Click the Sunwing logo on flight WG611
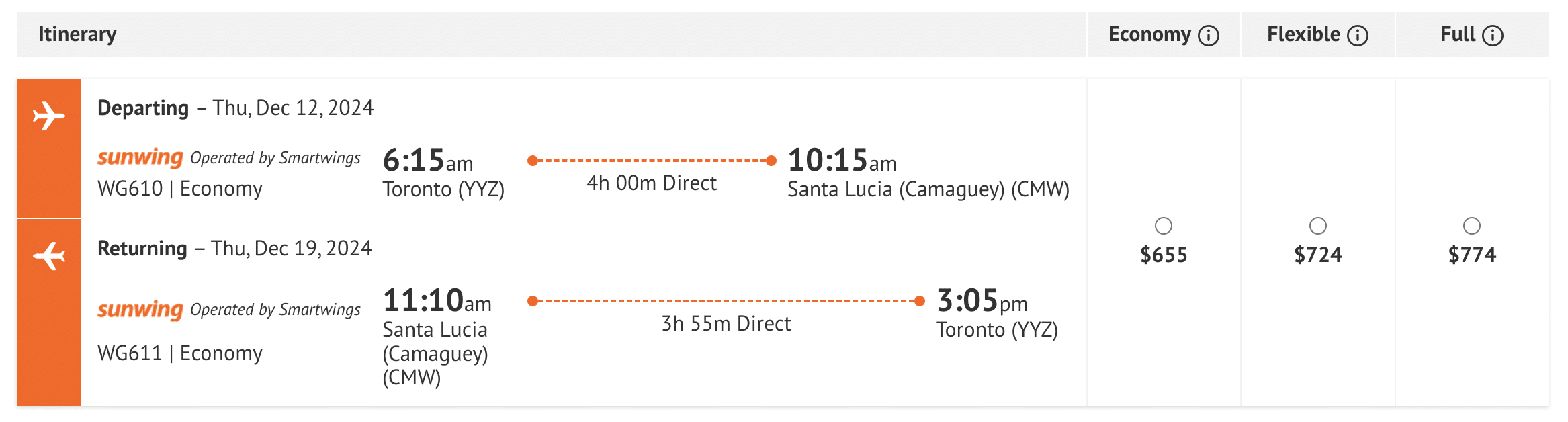 point(140,309)
